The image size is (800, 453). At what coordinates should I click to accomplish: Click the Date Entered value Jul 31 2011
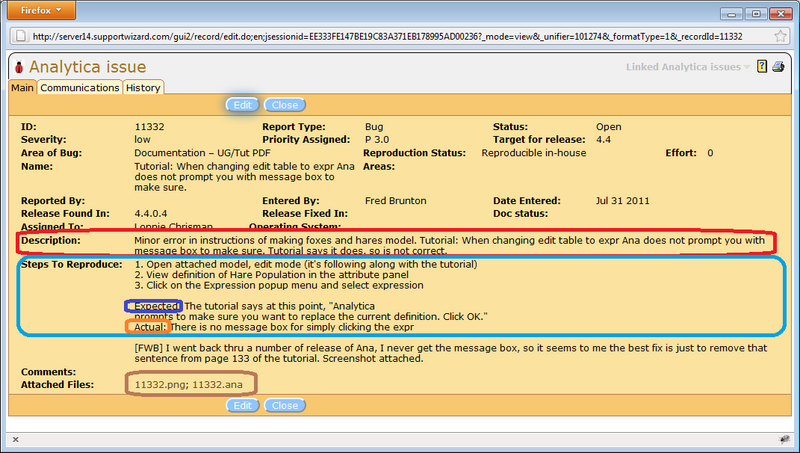click(x=622, y=201)
